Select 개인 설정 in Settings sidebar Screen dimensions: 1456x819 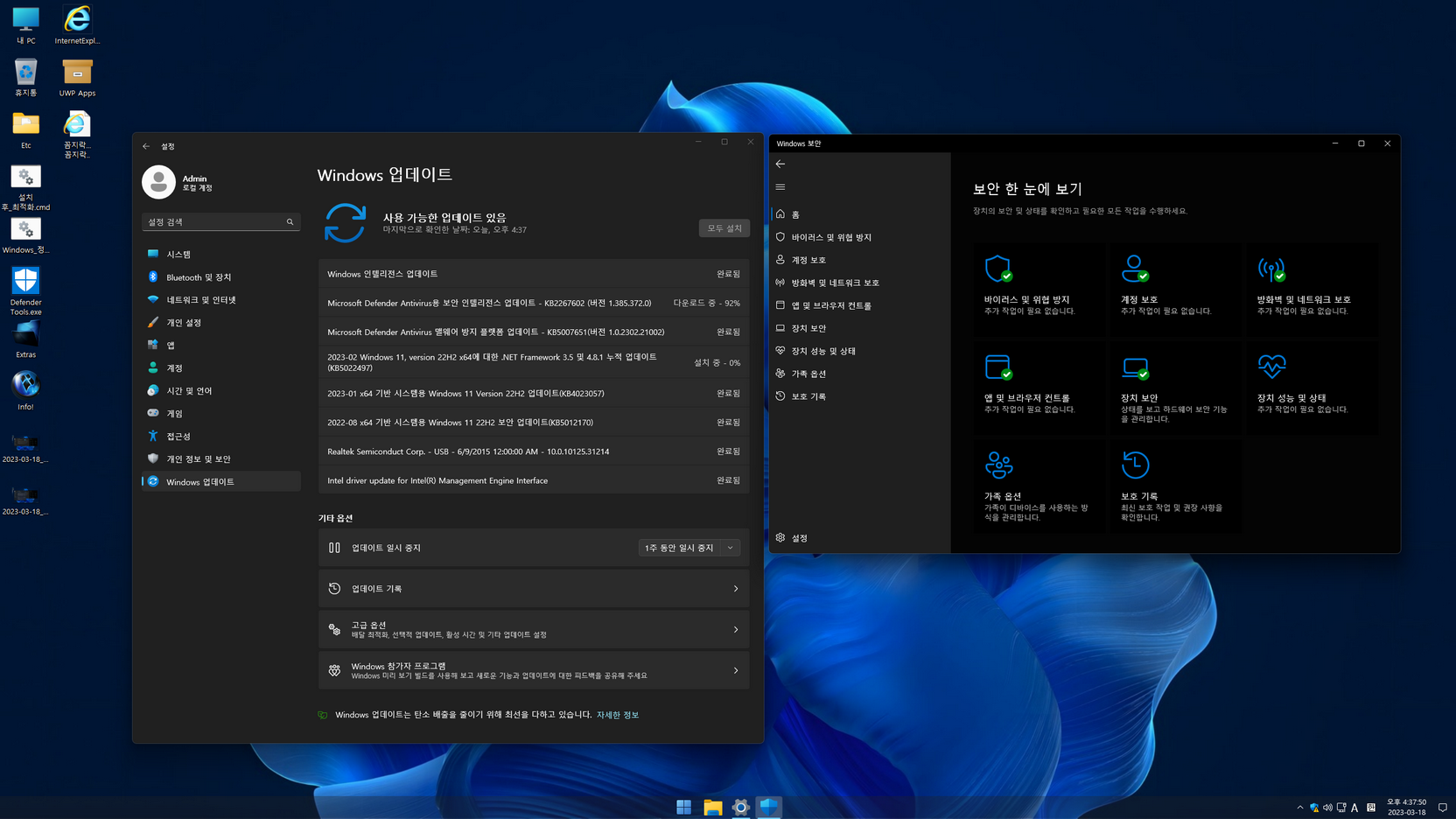221,322
